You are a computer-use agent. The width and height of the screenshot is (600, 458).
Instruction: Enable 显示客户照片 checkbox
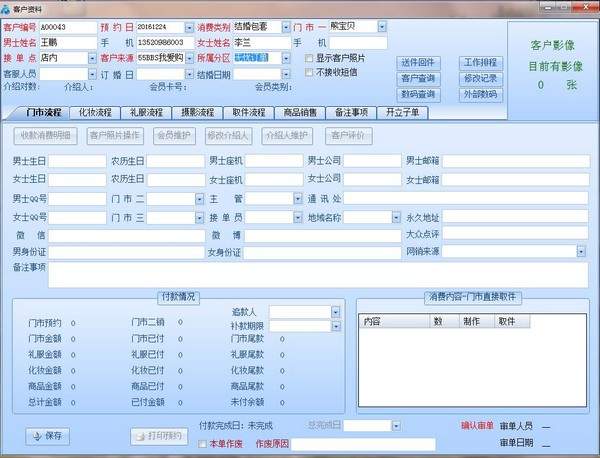(x=309, y=58)
